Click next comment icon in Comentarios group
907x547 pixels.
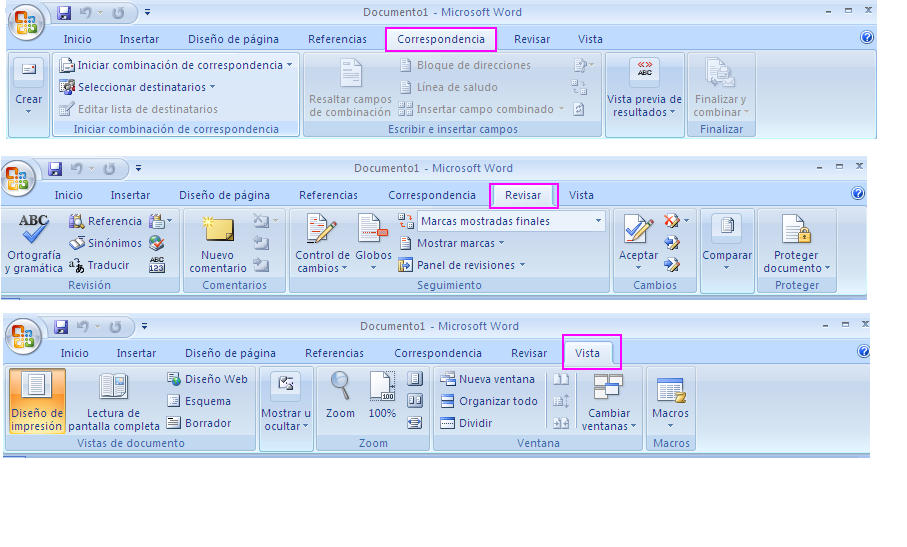[x=261, y=265]
